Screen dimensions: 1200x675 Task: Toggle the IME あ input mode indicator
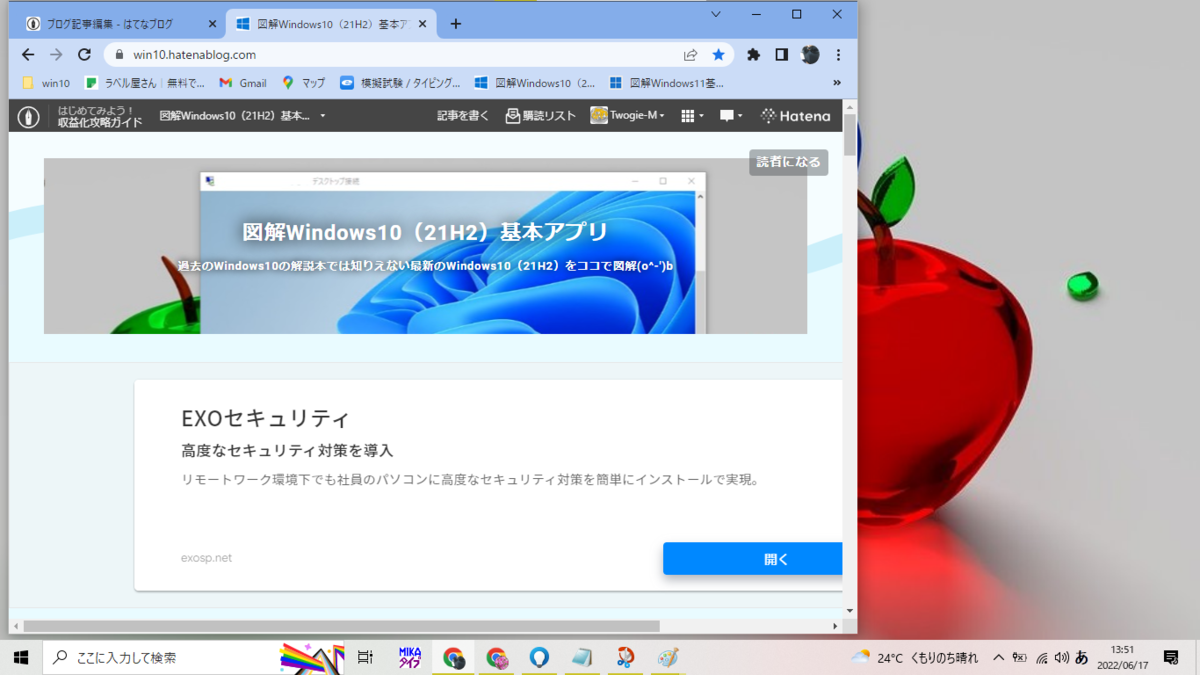[x=1081, y=657]
